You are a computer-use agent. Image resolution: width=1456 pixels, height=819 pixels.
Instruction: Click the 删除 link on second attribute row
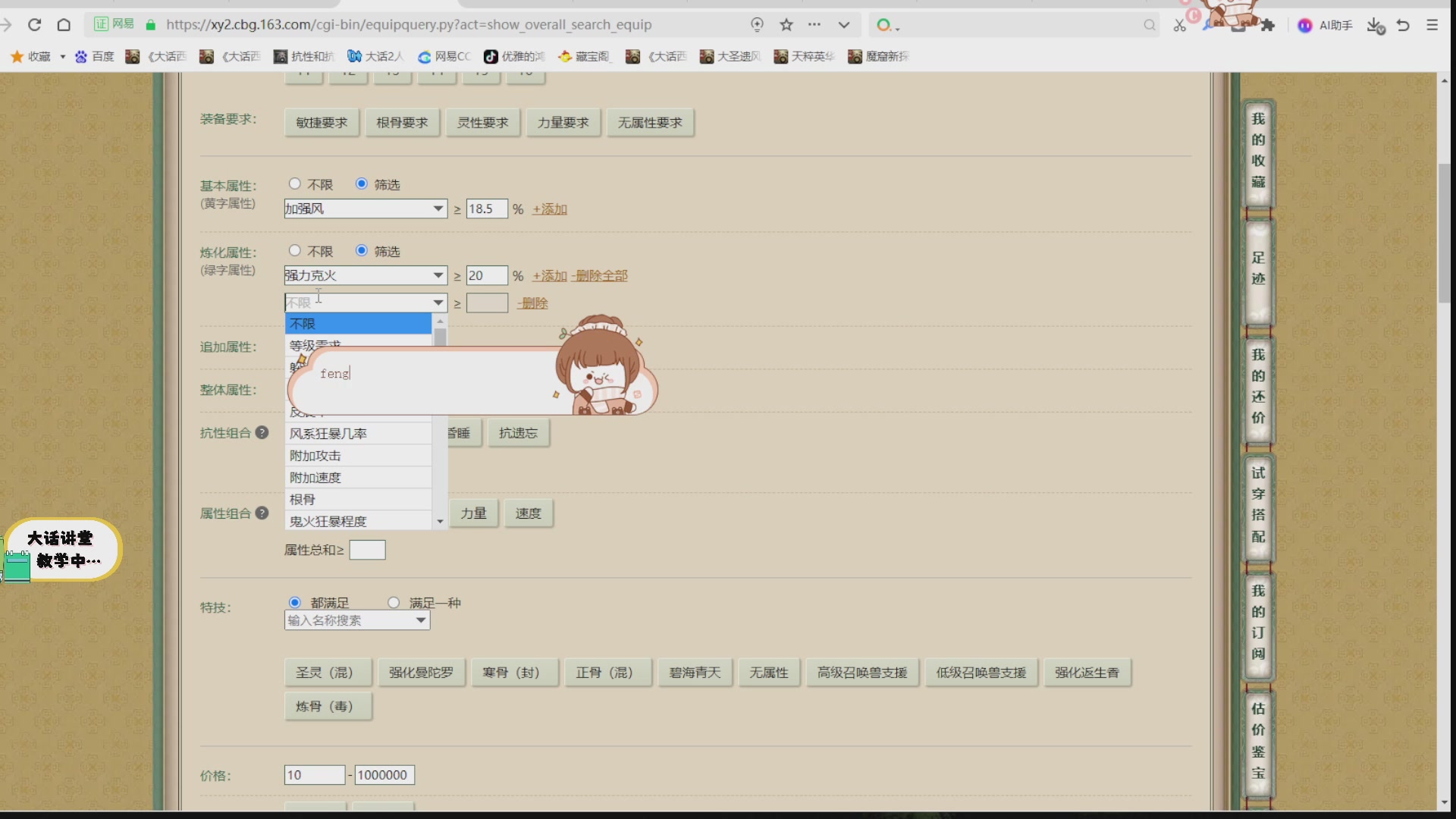tap(532, 303)
